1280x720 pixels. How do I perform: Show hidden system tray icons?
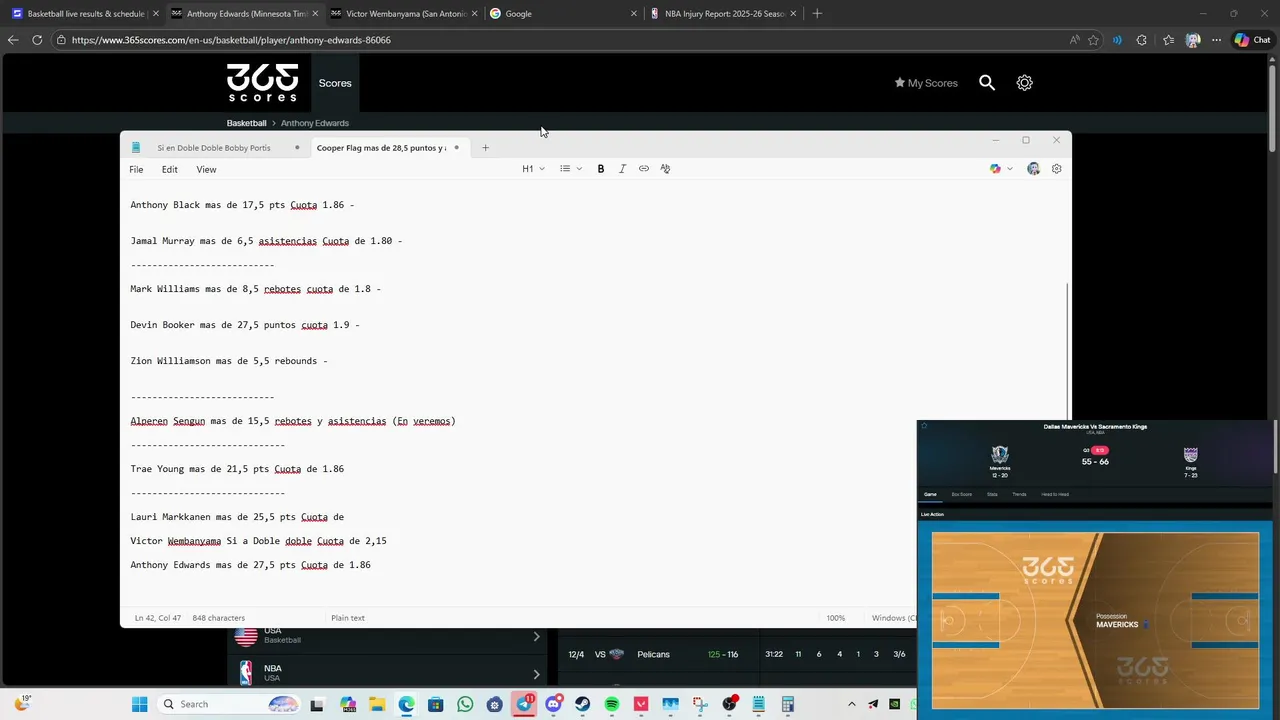coord(852,704)
